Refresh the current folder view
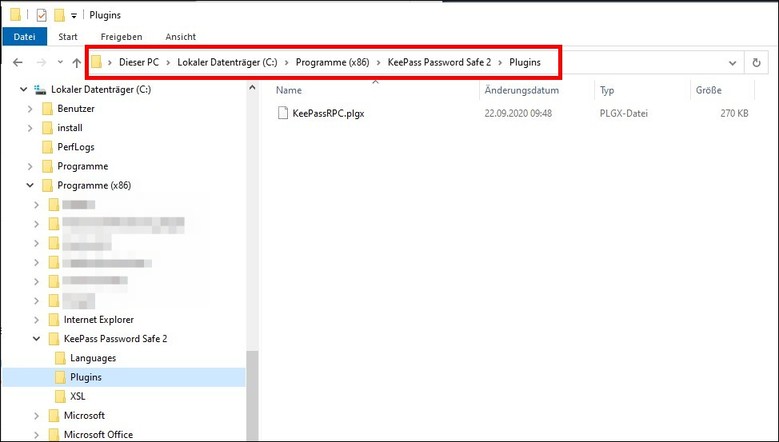779x442 pixels. point(756,63)
